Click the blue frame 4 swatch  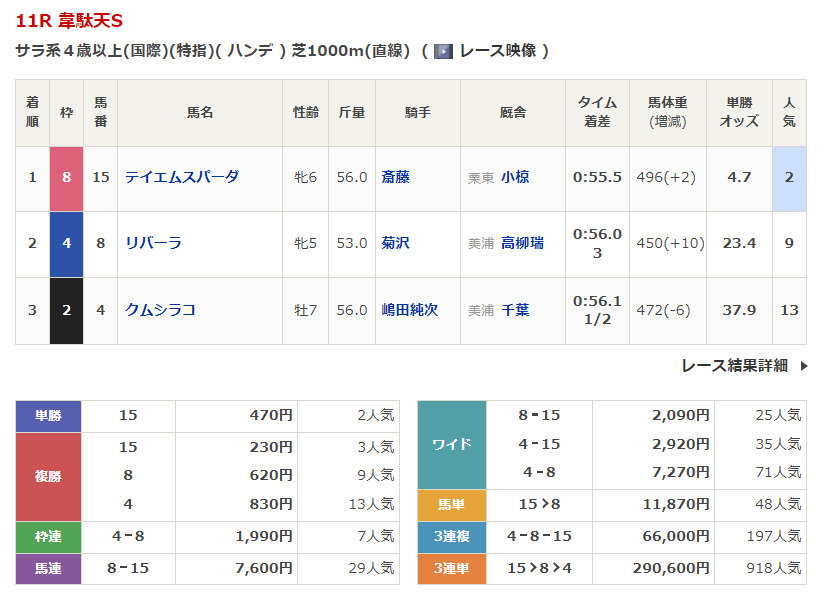click(66, 244)
